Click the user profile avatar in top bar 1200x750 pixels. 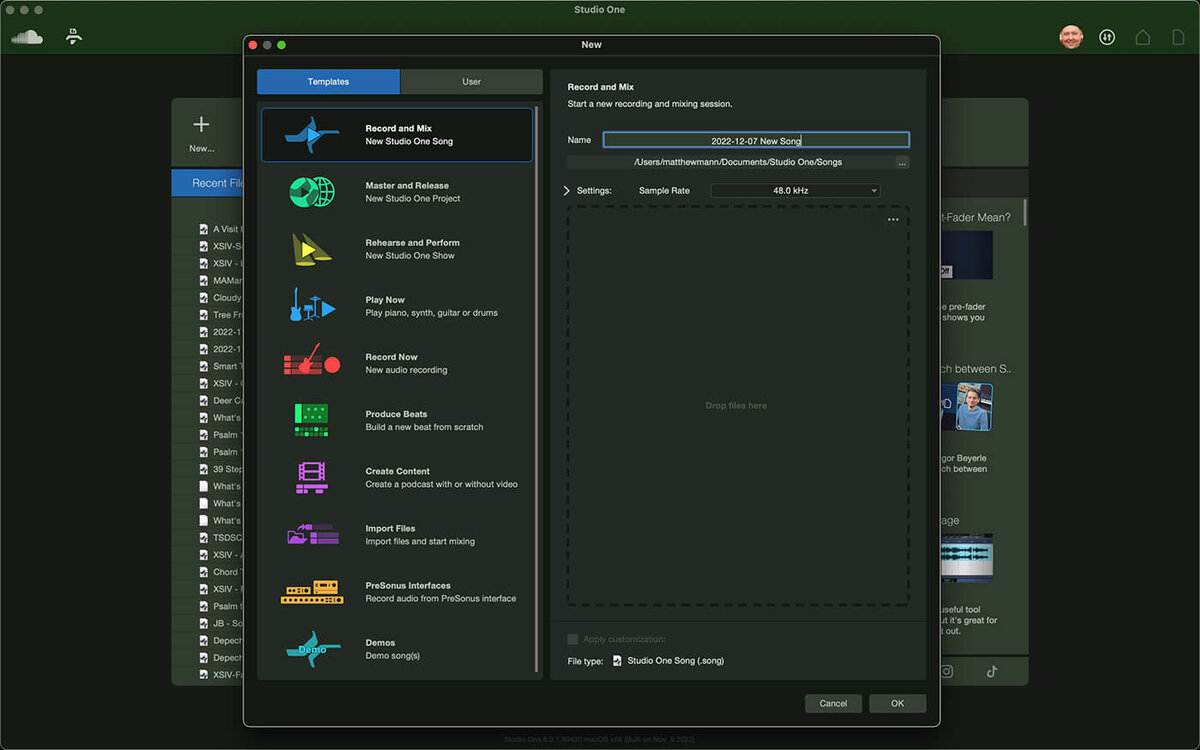tap(1071, 37)
